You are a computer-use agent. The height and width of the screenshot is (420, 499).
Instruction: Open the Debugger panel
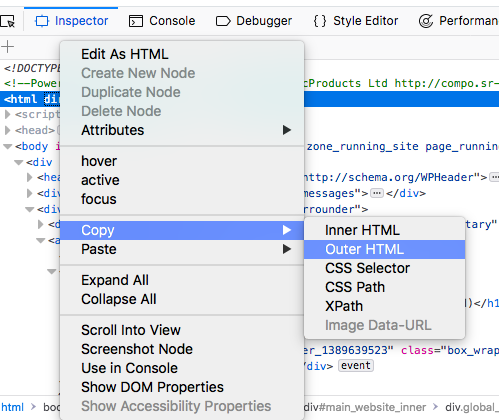click(254, 21)
